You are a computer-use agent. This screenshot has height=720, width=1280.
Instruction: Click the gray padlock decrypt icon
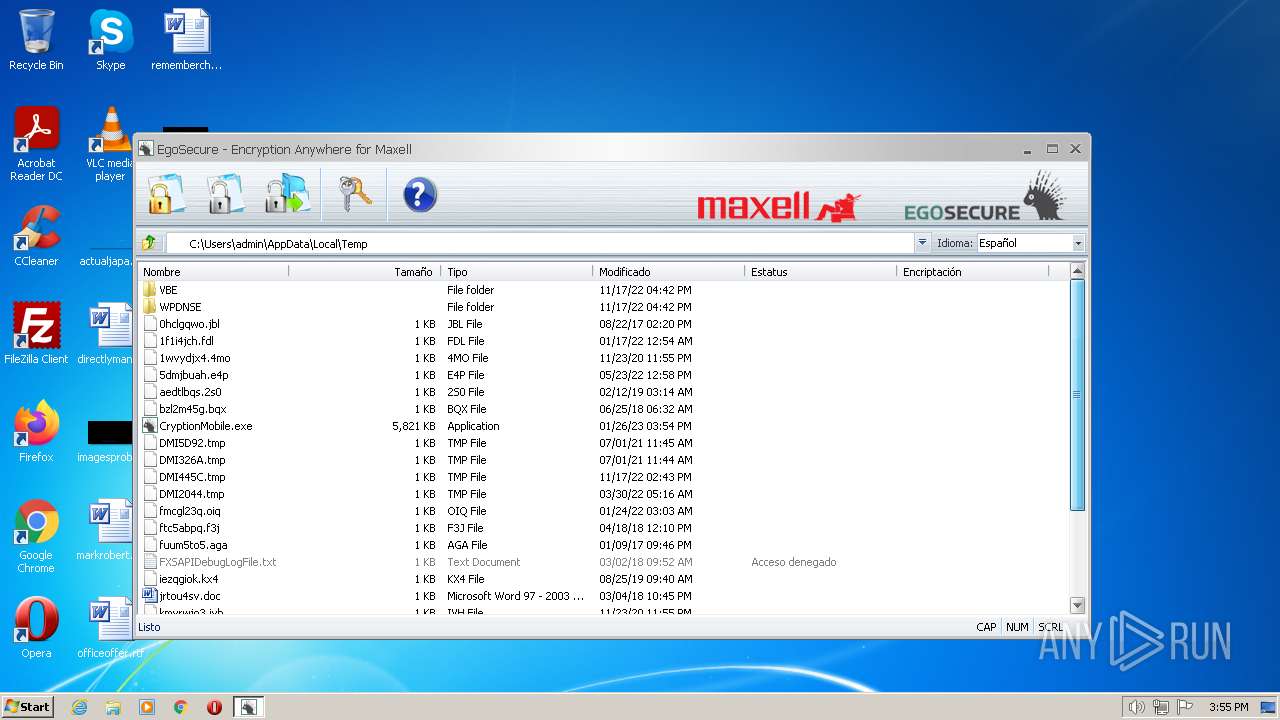click(x=225, y=194)
